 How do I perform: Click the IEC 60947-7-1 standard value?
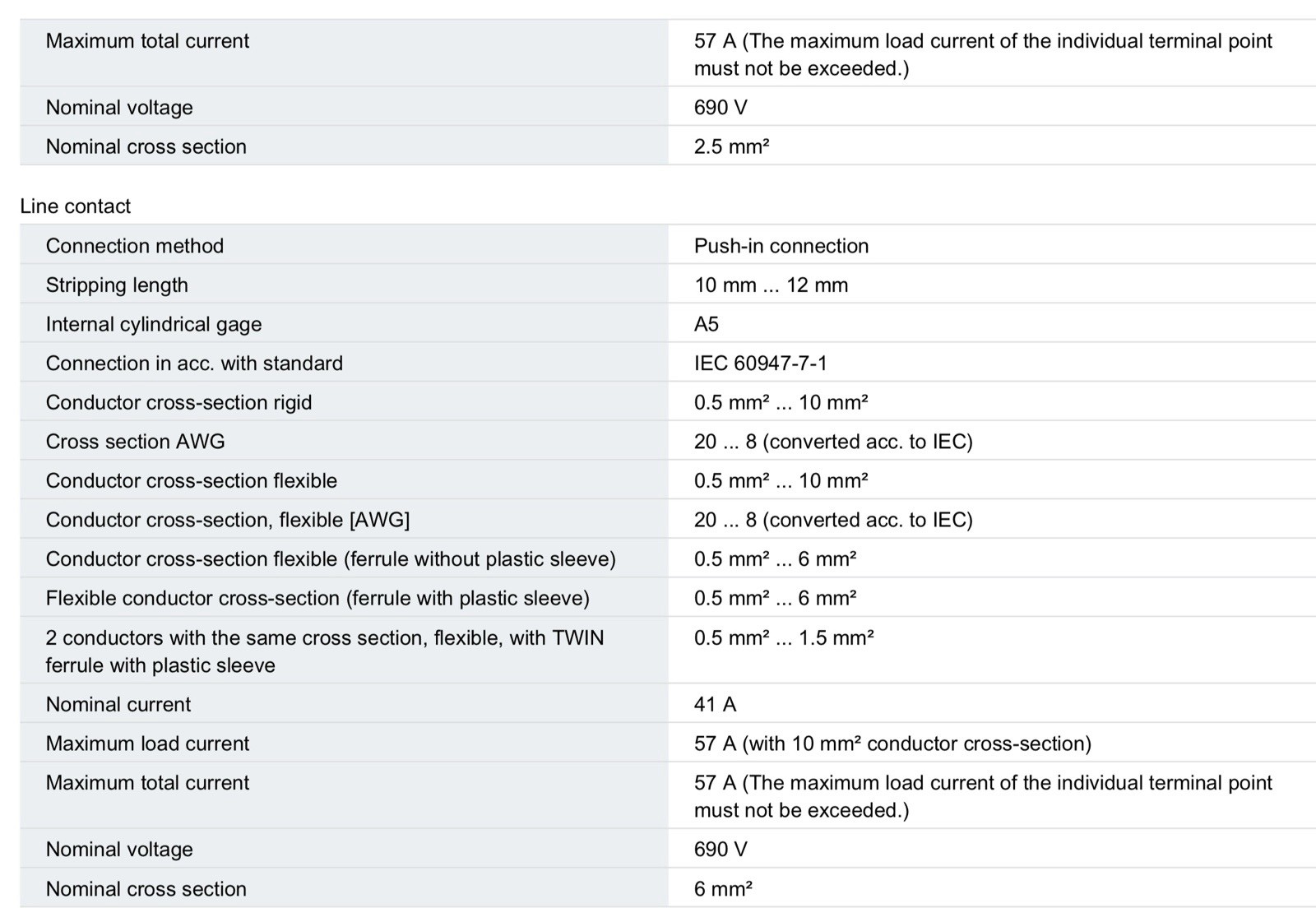761,364
